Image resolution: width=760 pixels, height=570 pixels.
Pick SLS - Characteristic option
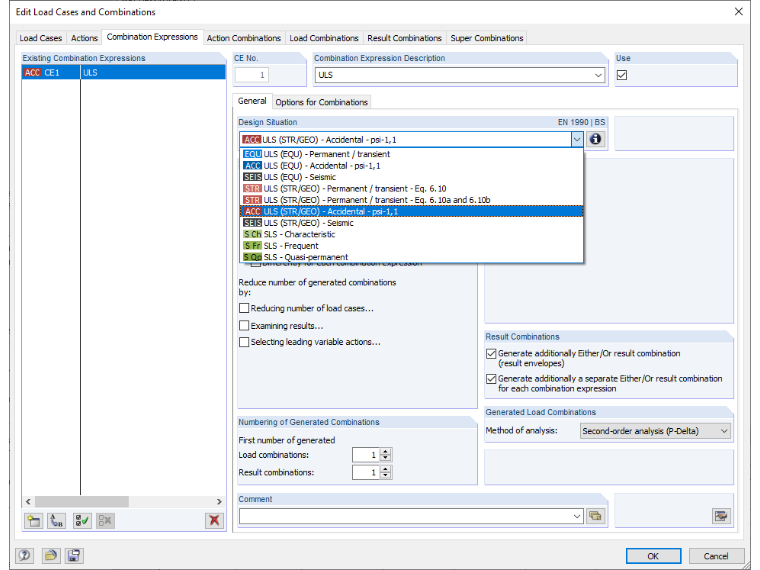point(412,234)
